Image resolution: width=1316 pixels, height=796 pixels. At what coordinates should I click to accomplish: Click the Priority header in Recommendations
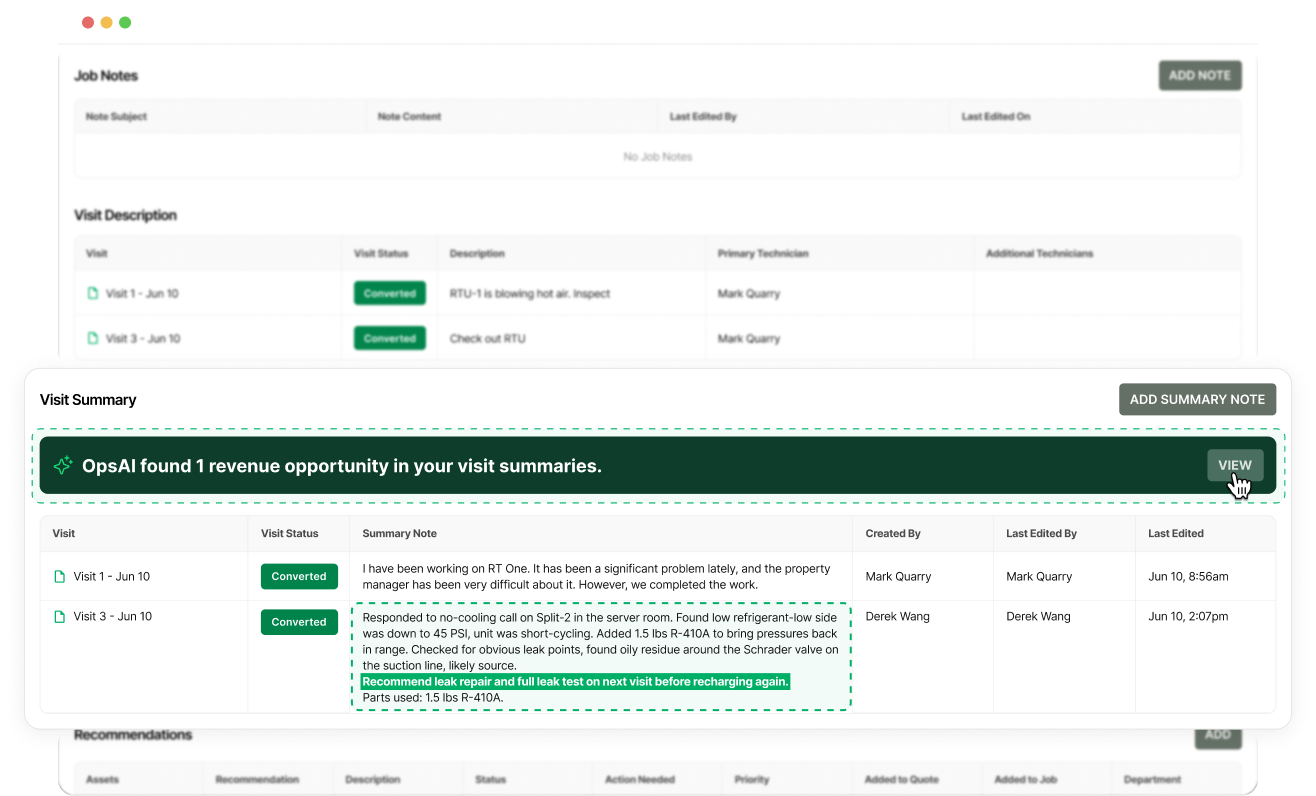(752, 780)
